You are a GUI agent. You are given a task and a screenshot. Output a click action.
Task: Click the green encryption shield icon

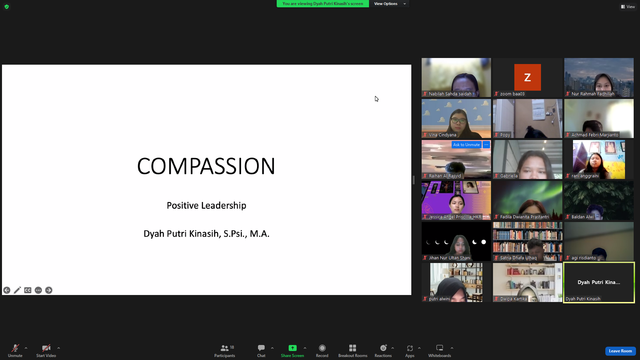7,7
